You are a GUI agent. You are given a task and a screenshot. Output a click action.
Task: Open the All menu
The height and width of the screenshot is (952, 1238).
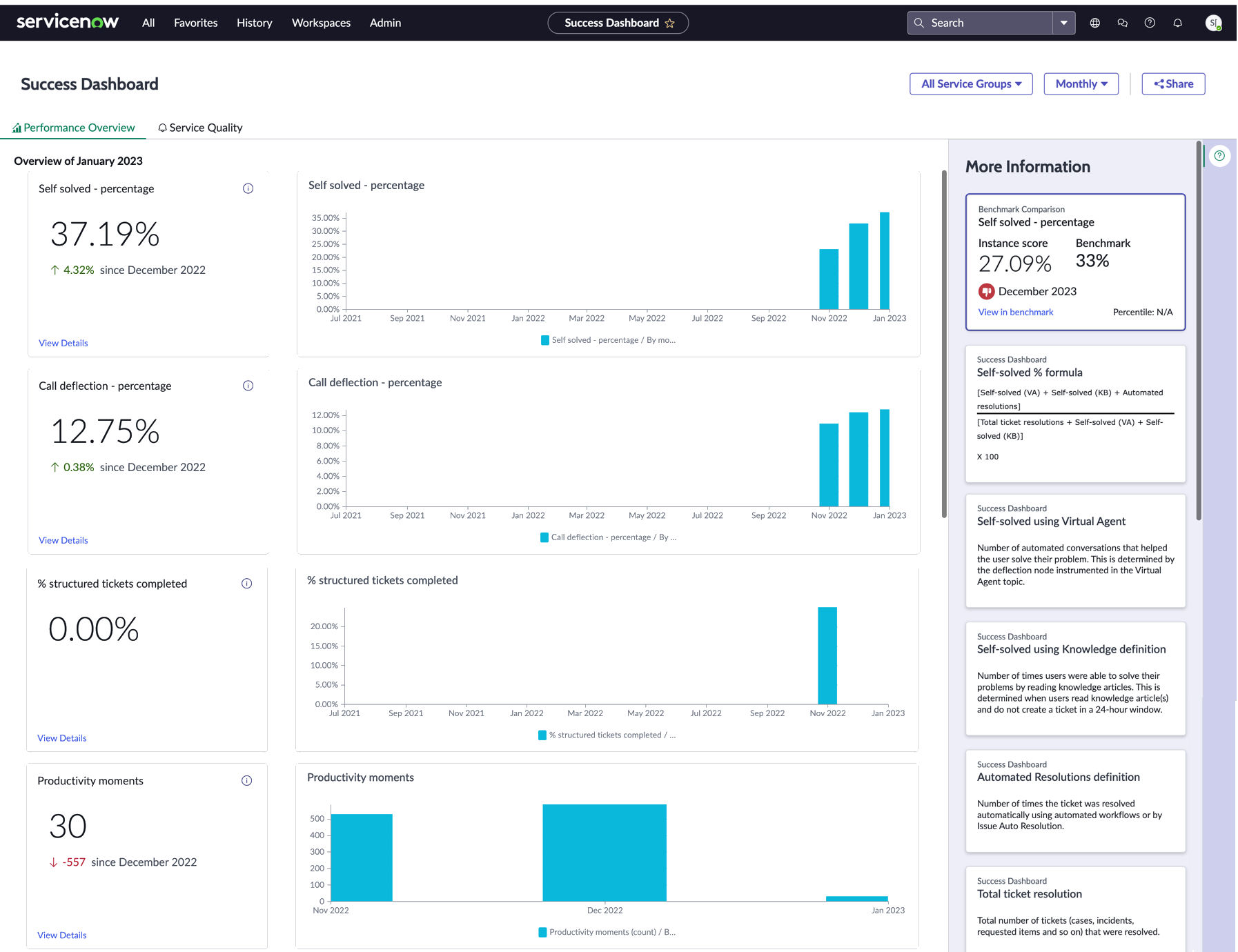tap(148, 23)
